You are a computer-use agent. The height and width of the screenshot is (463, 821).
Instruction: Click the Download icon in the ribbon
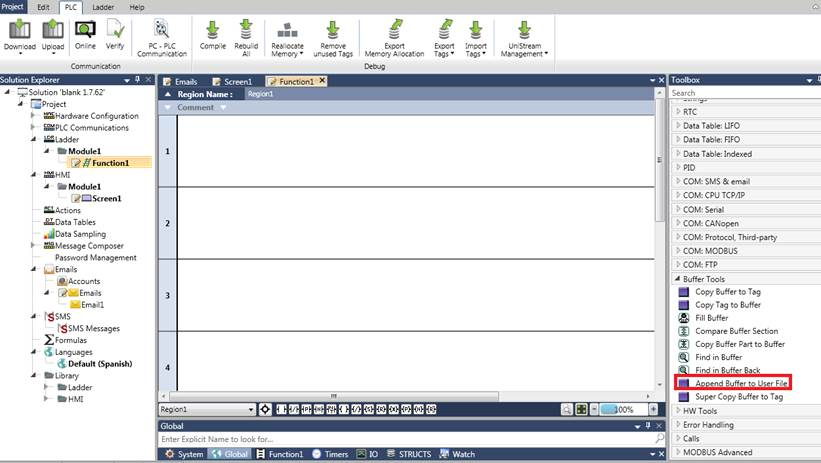pos(19,35)
